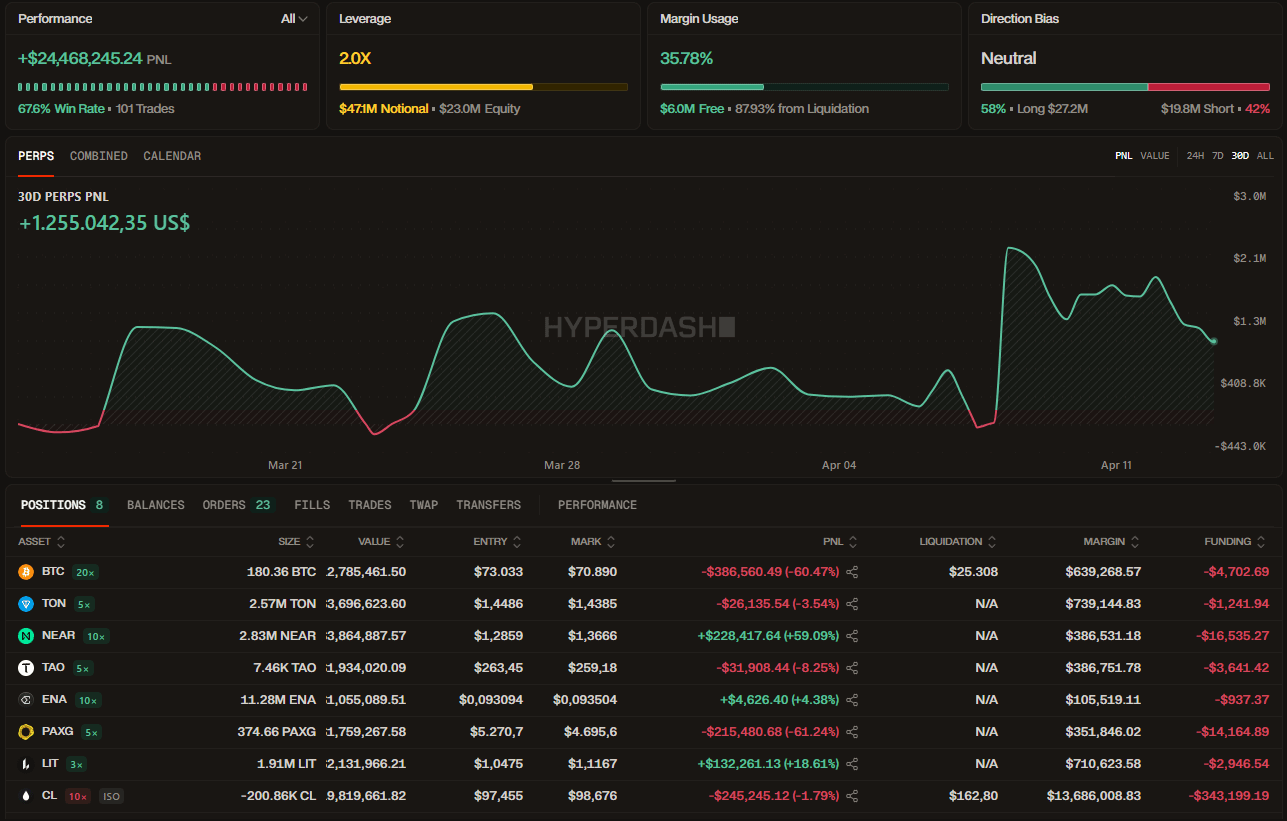Click share icon for LIT position
Screen dimensions: 1287x821
[x=852, y=764]
